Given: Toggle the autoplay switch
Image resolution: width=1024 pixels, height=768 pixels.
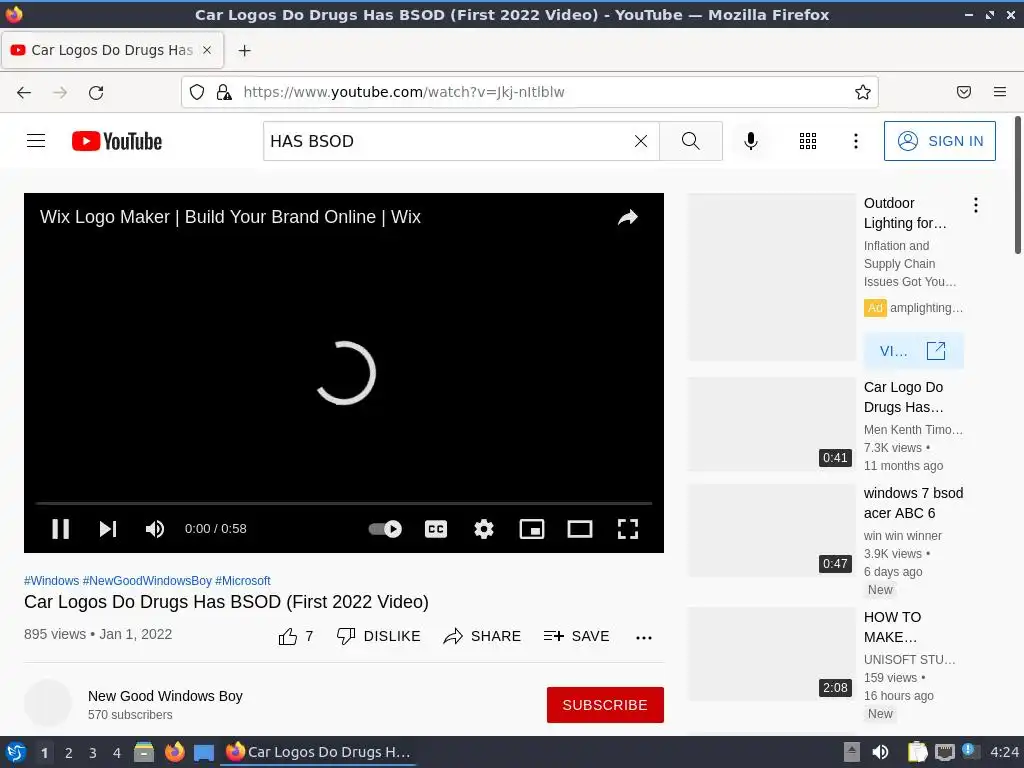Looking at the screenshot, I should (385, 529).
